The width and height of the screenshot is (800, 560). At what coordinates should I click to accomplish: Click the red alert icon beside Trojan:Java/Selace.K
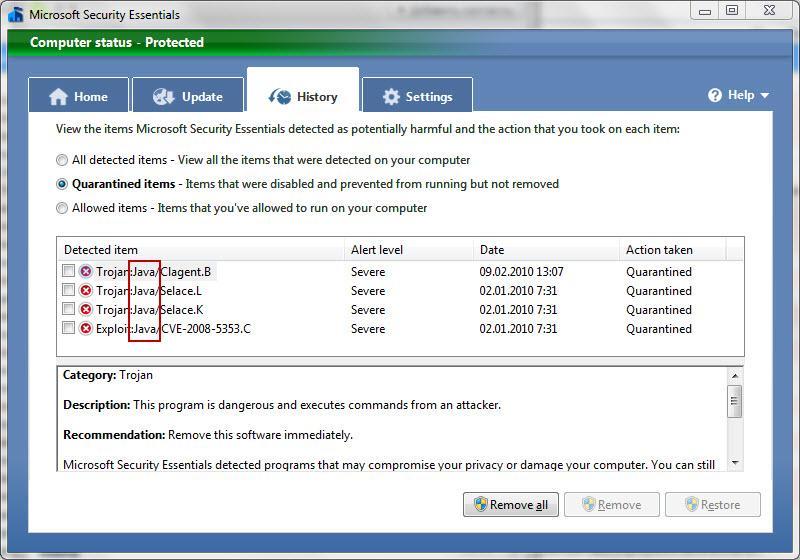(86, 310)
